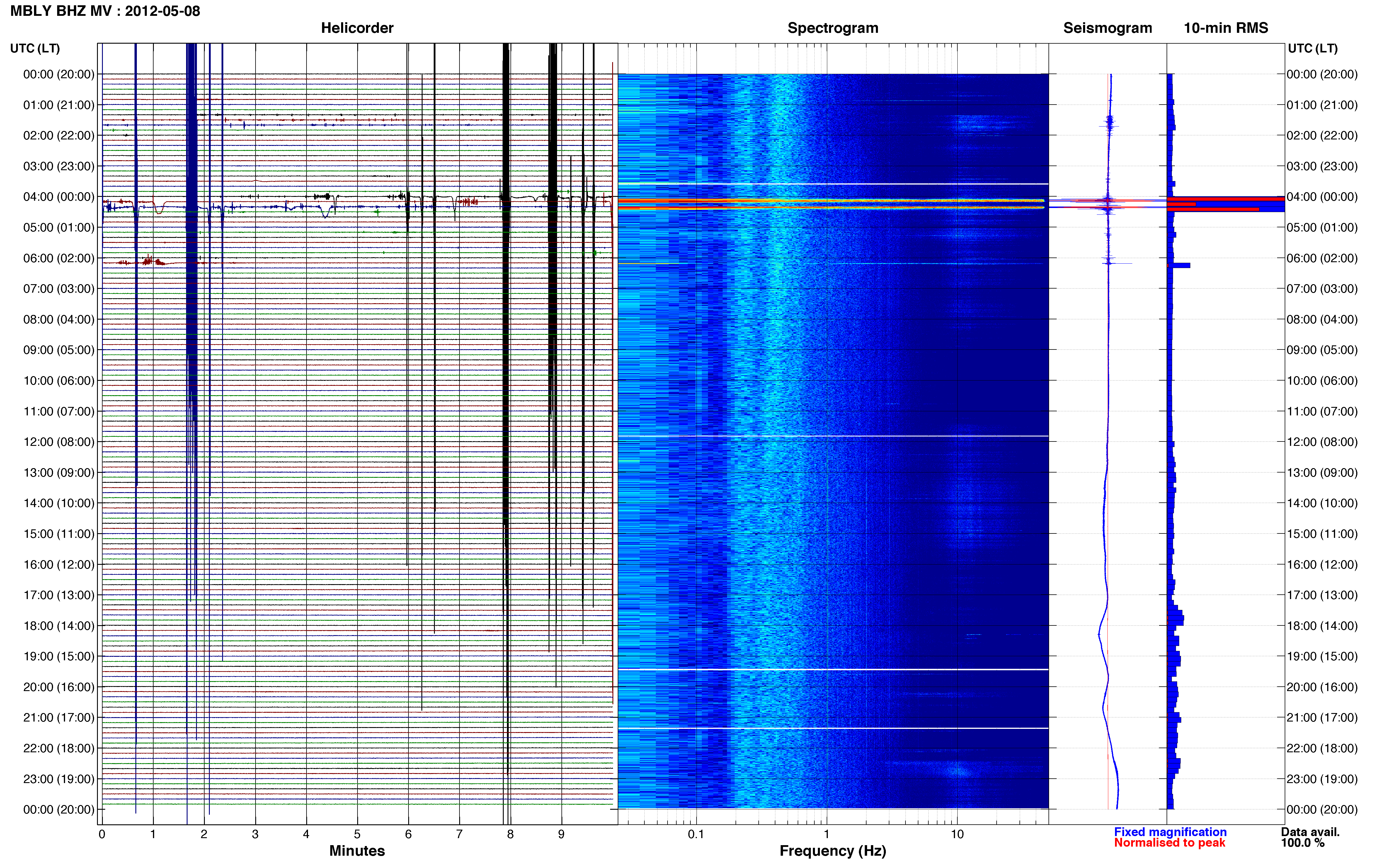The width and height of the screenshot is (1389, 868).
Task: Click '12:00 (08:00)' on the helicorder time axis
Action: (59, 442)
